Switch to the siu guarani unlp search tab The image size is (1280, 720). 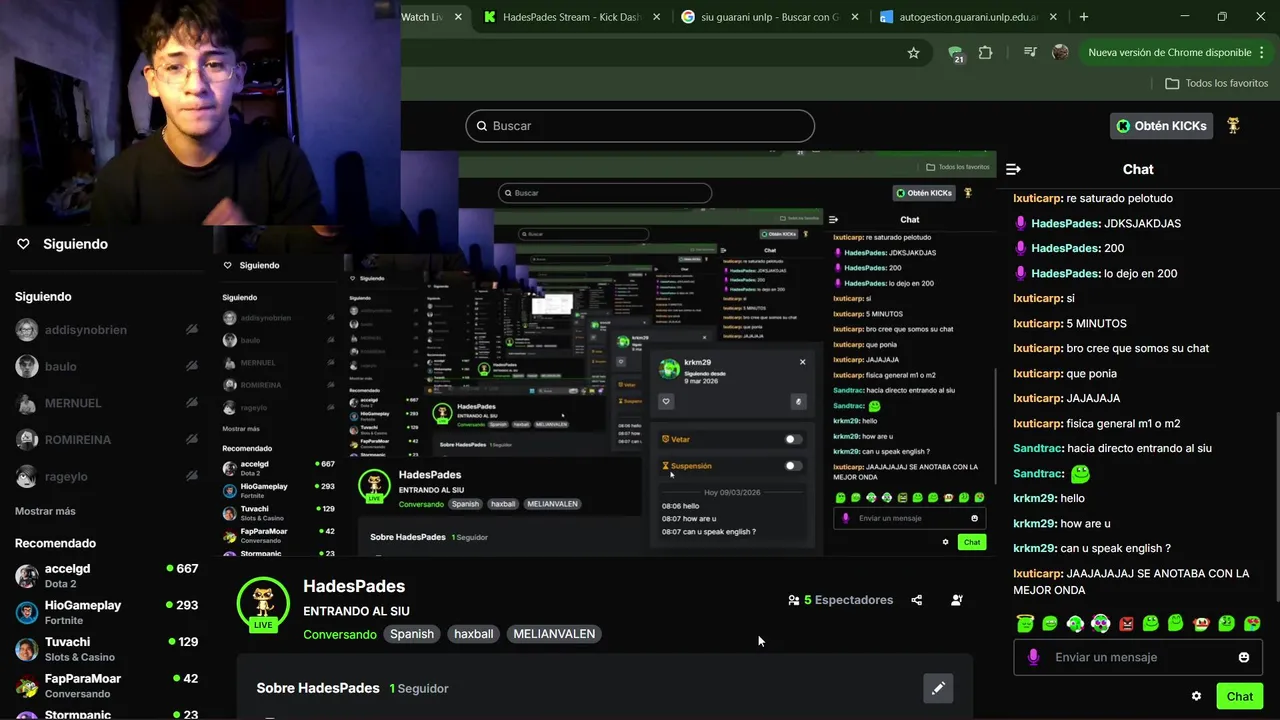click(770, 17)
